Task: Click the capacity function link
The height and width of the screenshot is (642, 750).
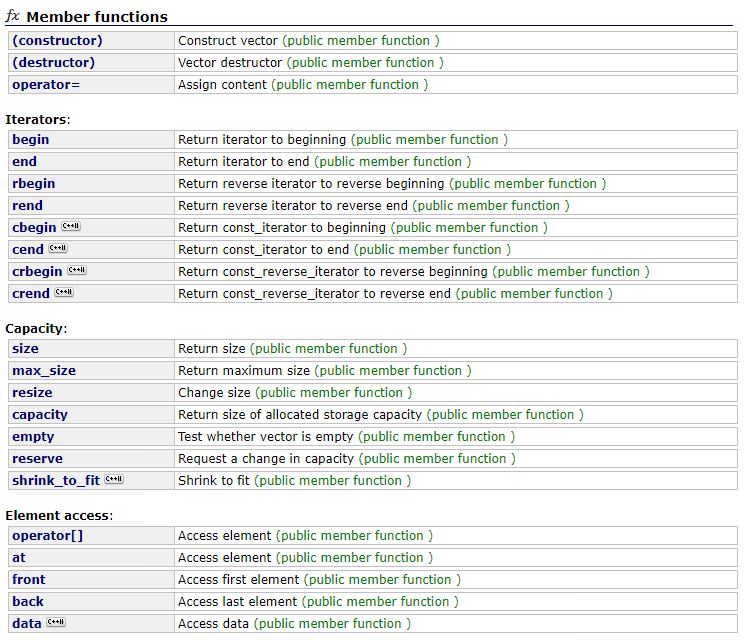Action: [x=39, y=415]
